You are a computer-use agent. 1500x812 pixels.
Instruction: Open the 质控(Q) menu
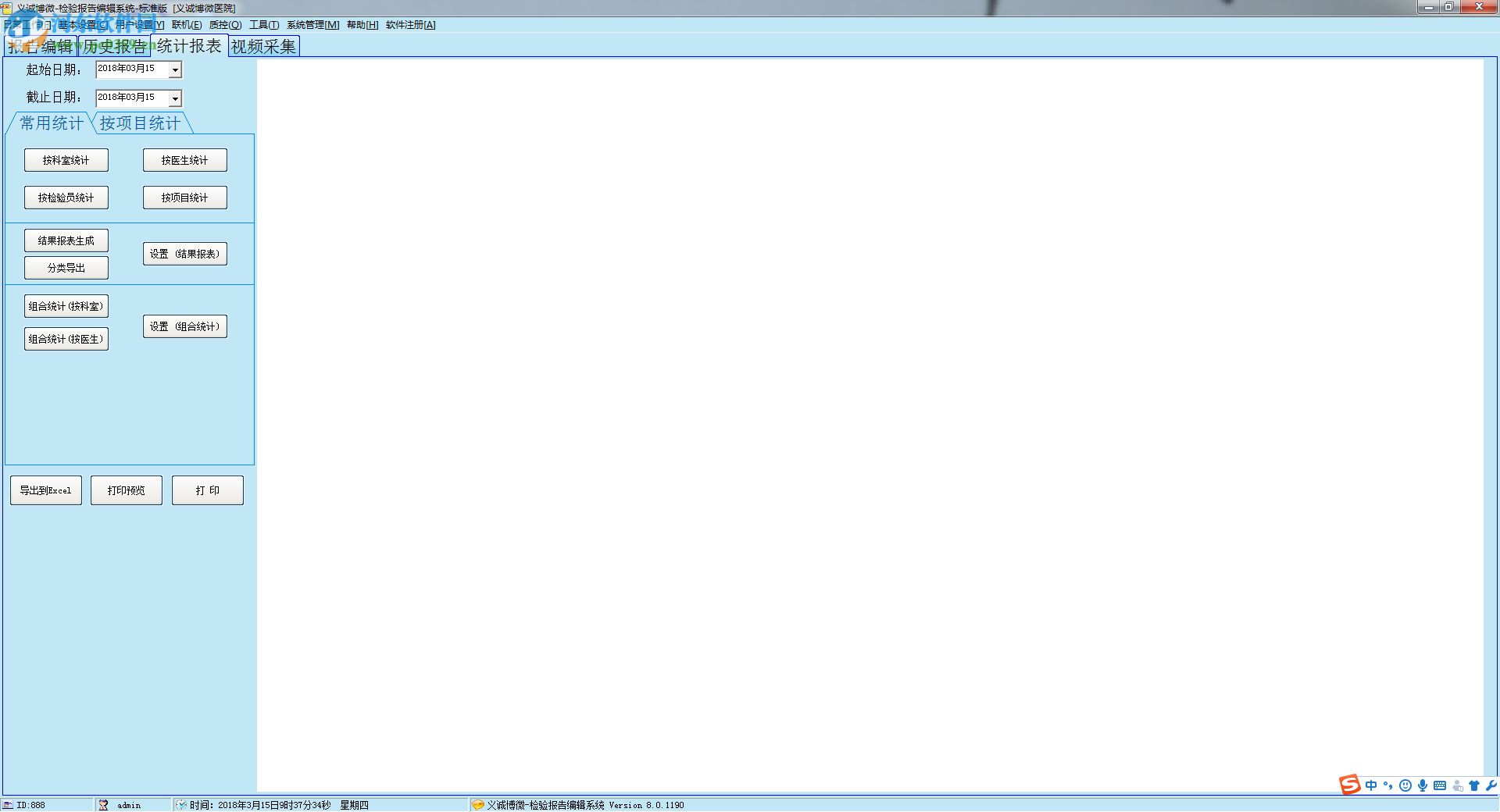225,25
